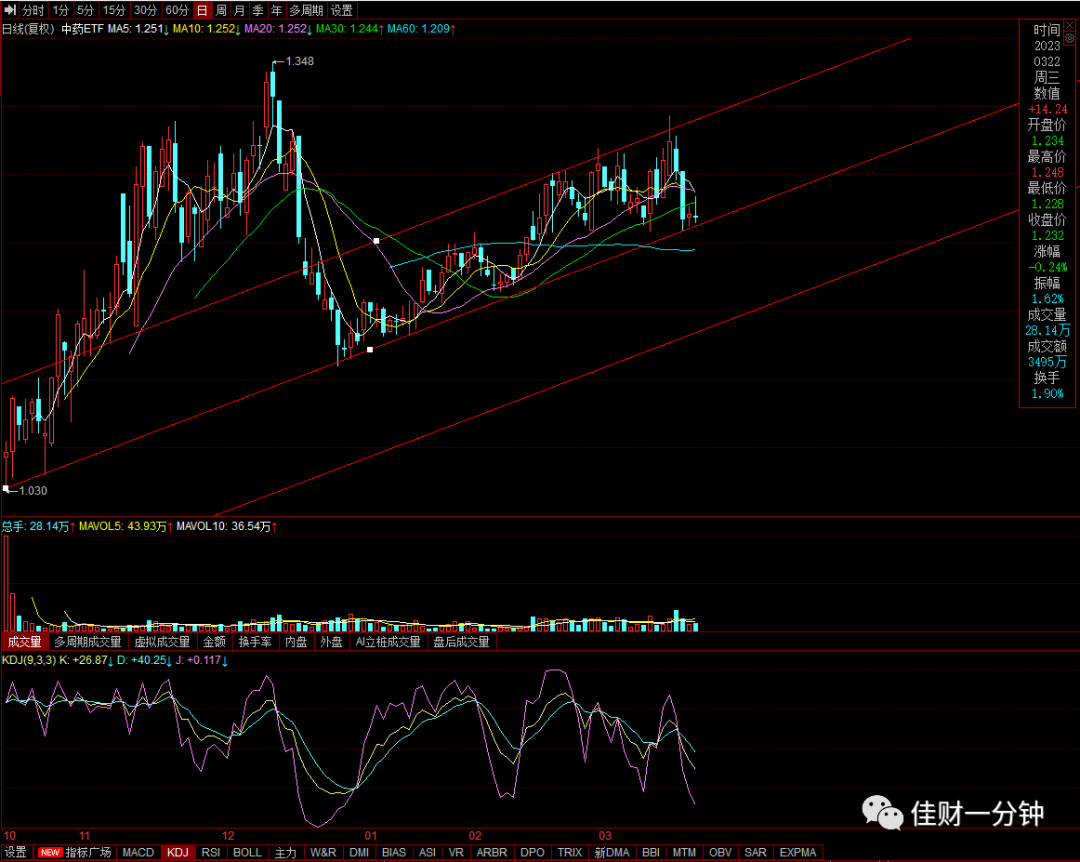Click the MA10: 1.252 indicator value

click(x=207, y=29)
